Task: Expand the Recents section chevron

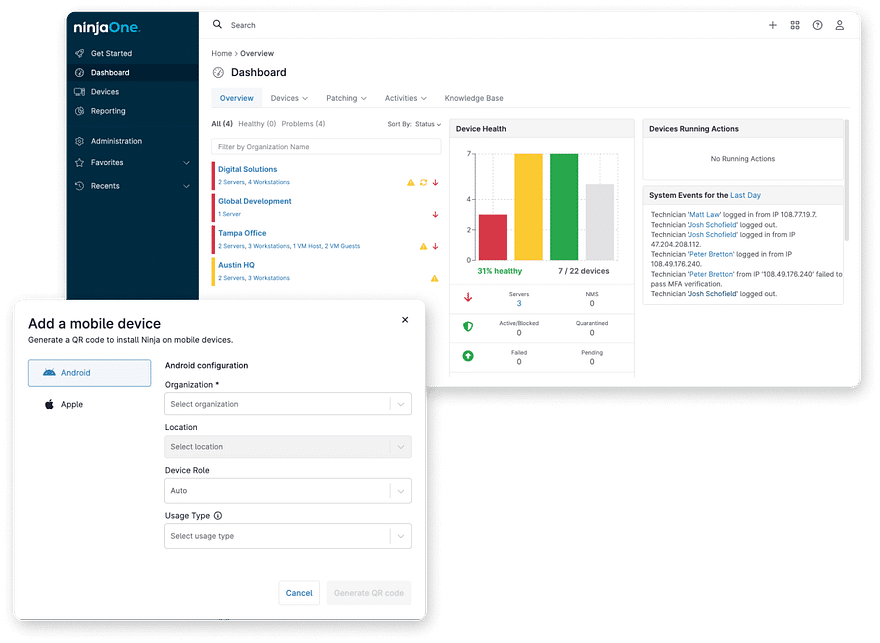Action: click(186, 186)
